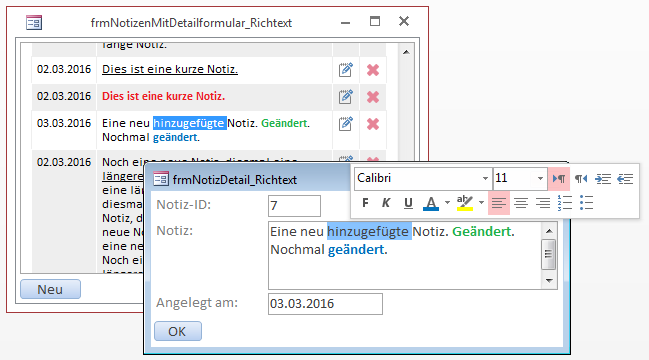Click the frmNotizDetail_Richtext form icon
This screenshot has width=649, height=360.
[161, 179]
